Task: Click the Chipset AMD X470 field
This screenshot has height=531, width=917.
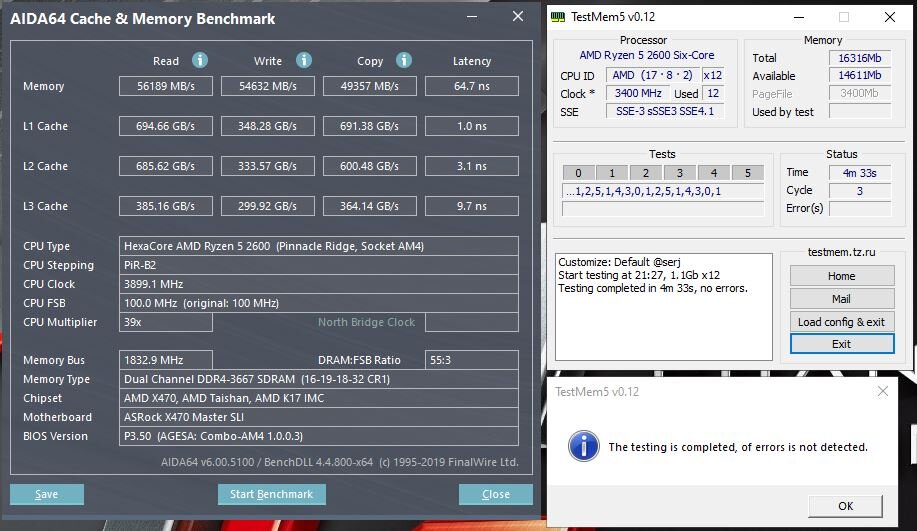Action: click(x=319, y=398)
